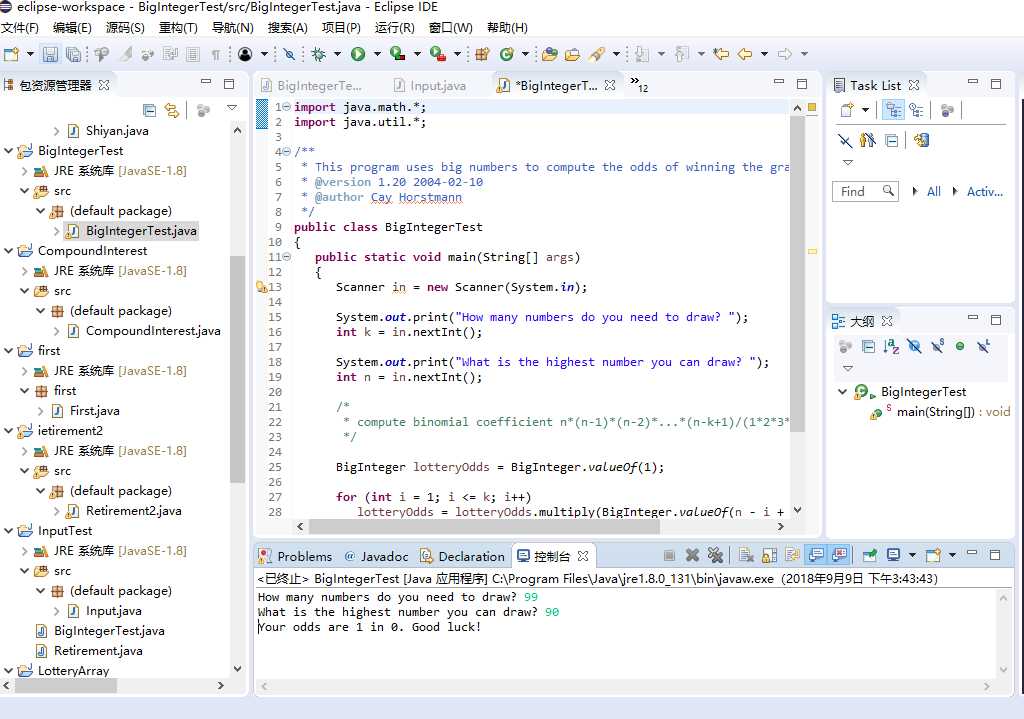The height and width of the screenshot is (719, 1024).
Task: Click the green Run button in toolbar
Action: click(357, 54)
